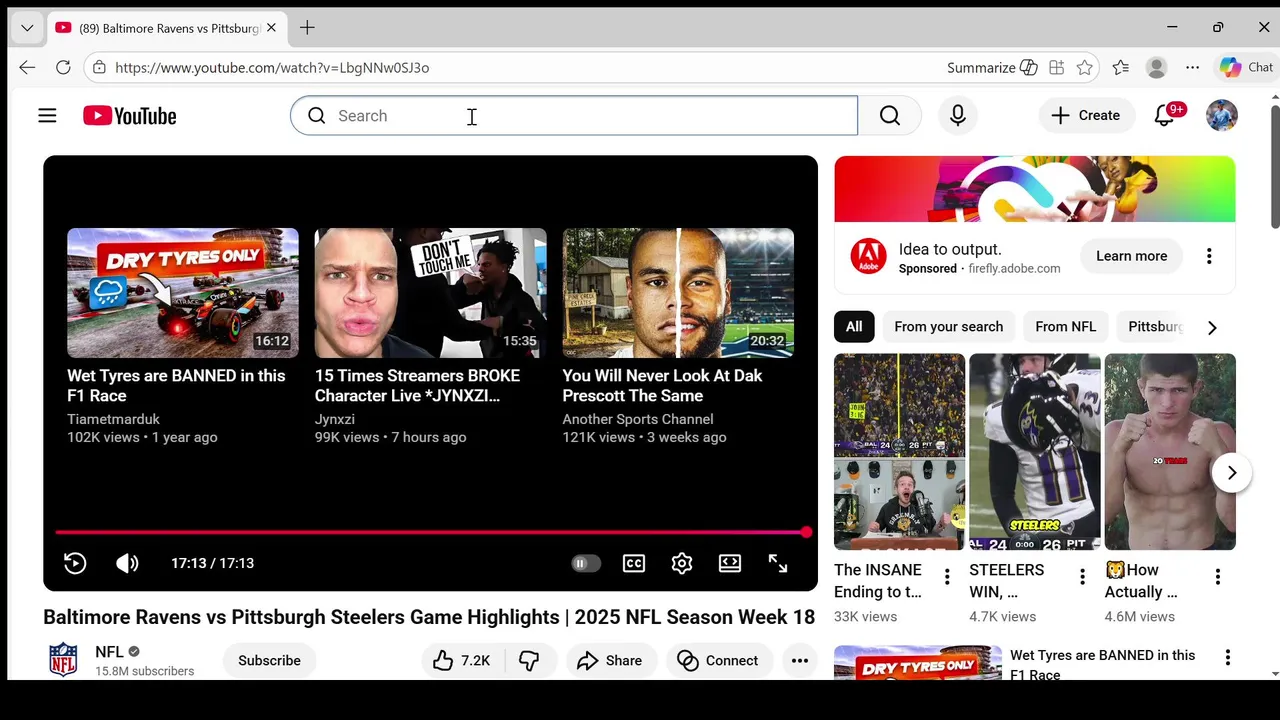Click the address bar URL

pos(272,68)
